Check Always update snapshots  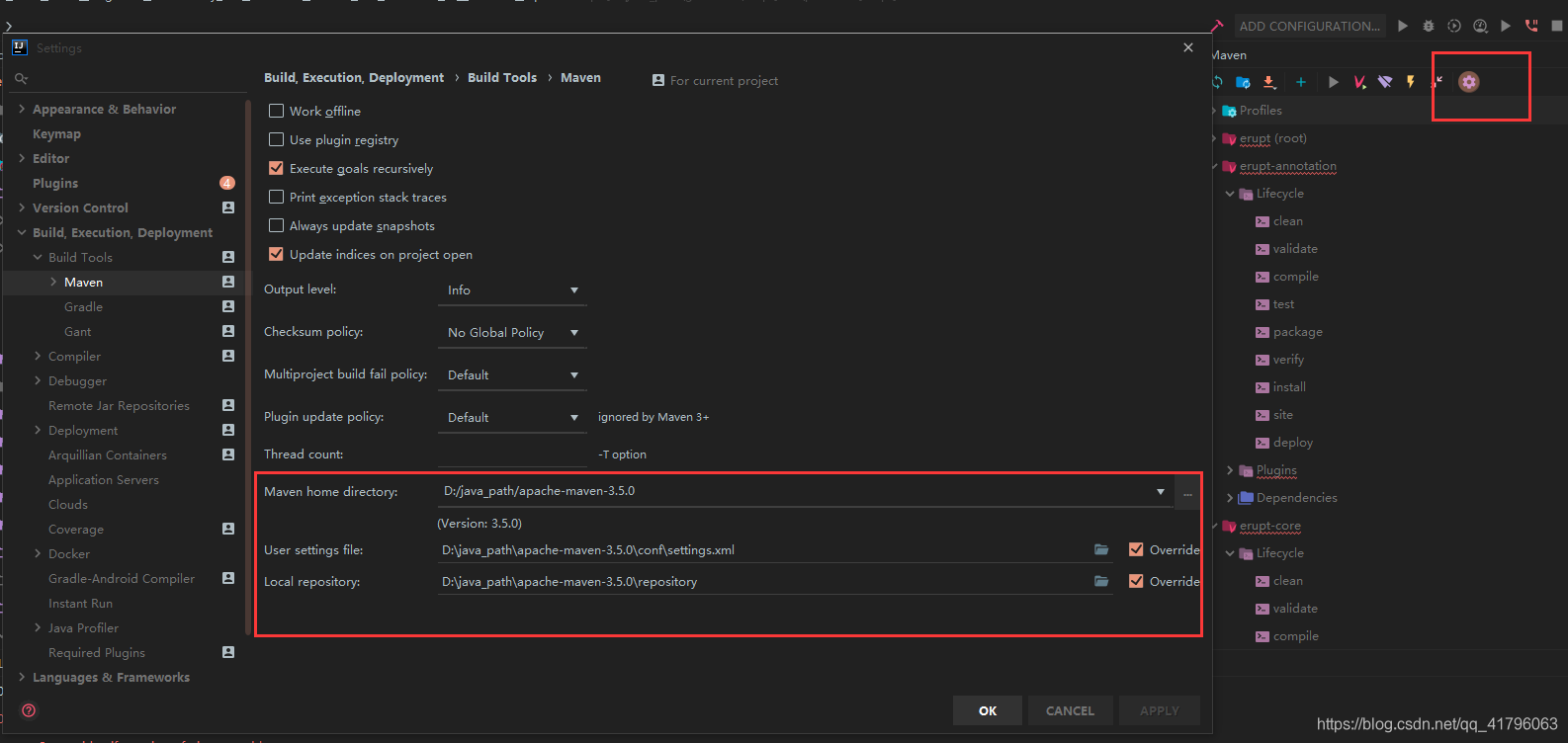tap(276, 225)
